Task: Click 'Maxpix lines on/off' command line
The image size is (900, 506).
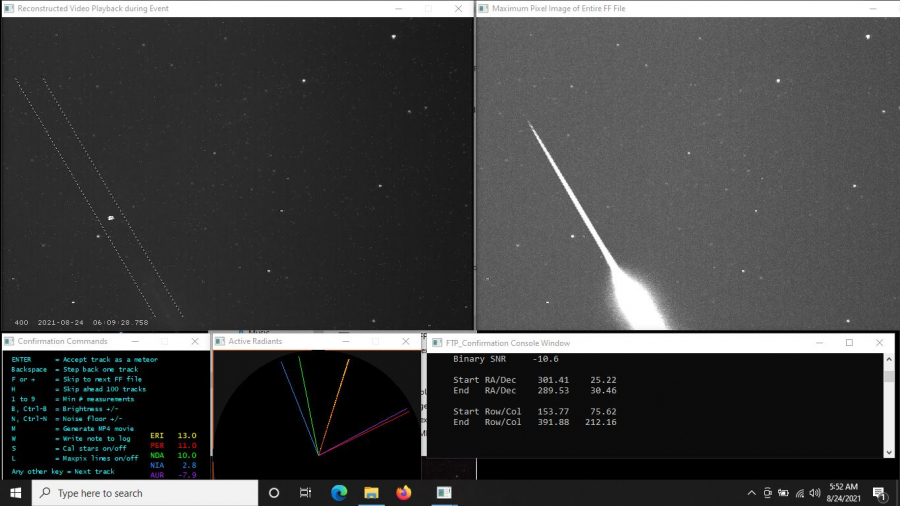Action: tap(75, 458)
